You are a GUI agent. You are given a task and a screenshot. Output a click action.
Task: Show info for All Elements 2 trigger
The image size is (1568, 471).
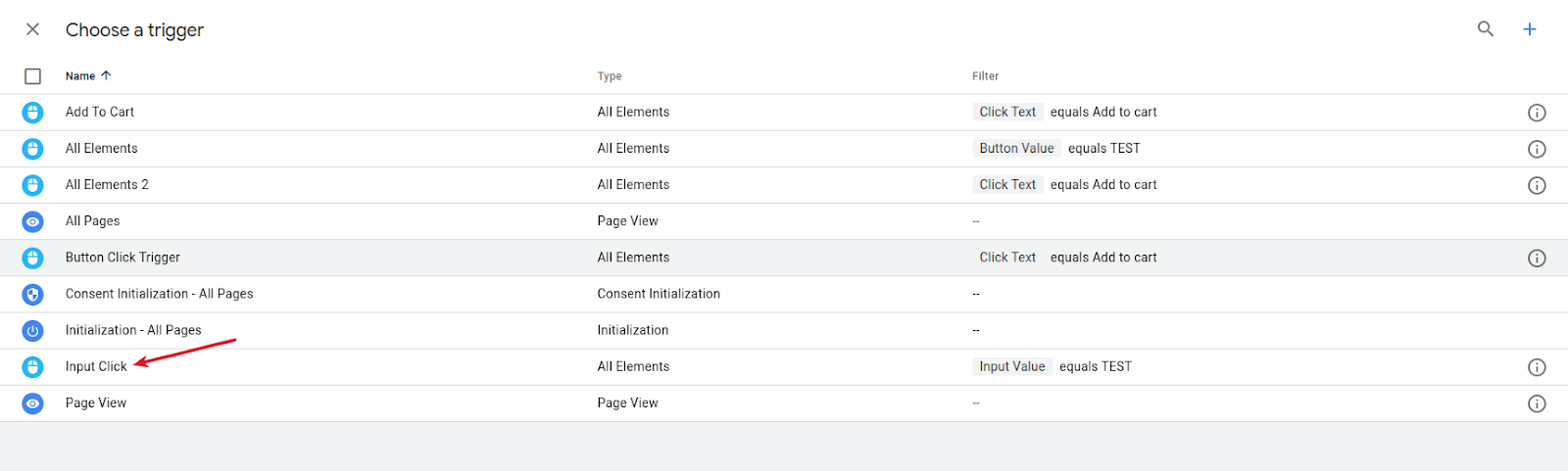click(x=1537, y=185)
